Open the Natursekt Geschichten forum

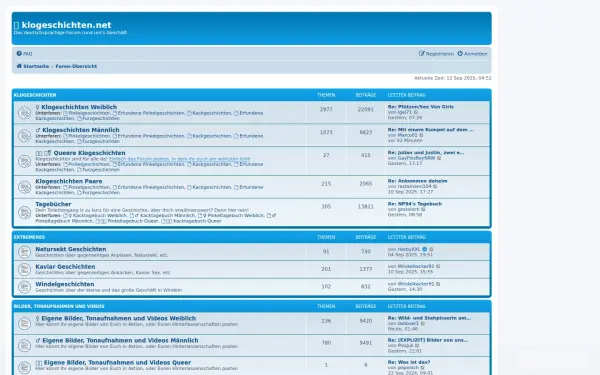coord(71,249)
